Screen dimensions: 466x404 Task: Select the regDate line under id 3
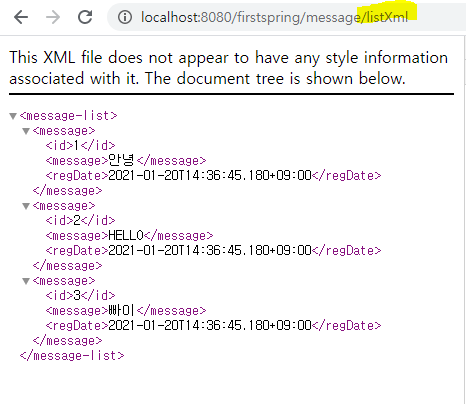tap(213, 325)
